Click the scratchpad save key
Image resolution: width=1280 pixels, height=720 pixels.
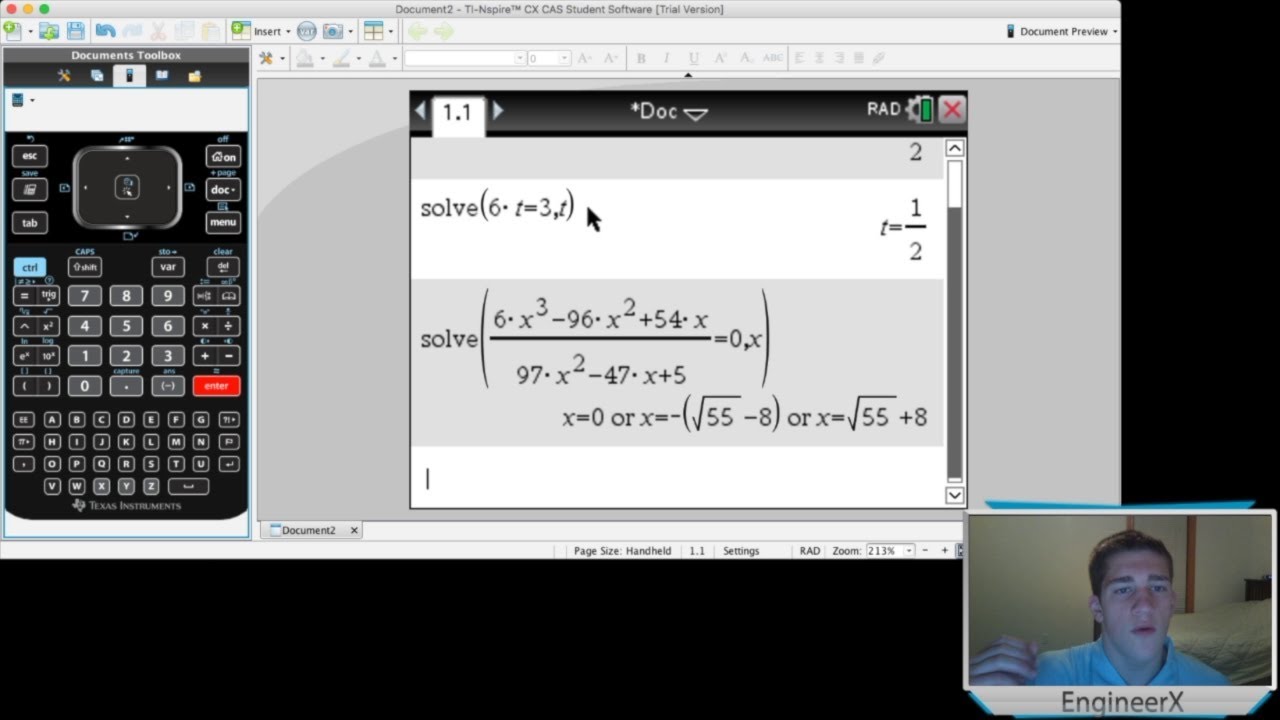[30, 189]
